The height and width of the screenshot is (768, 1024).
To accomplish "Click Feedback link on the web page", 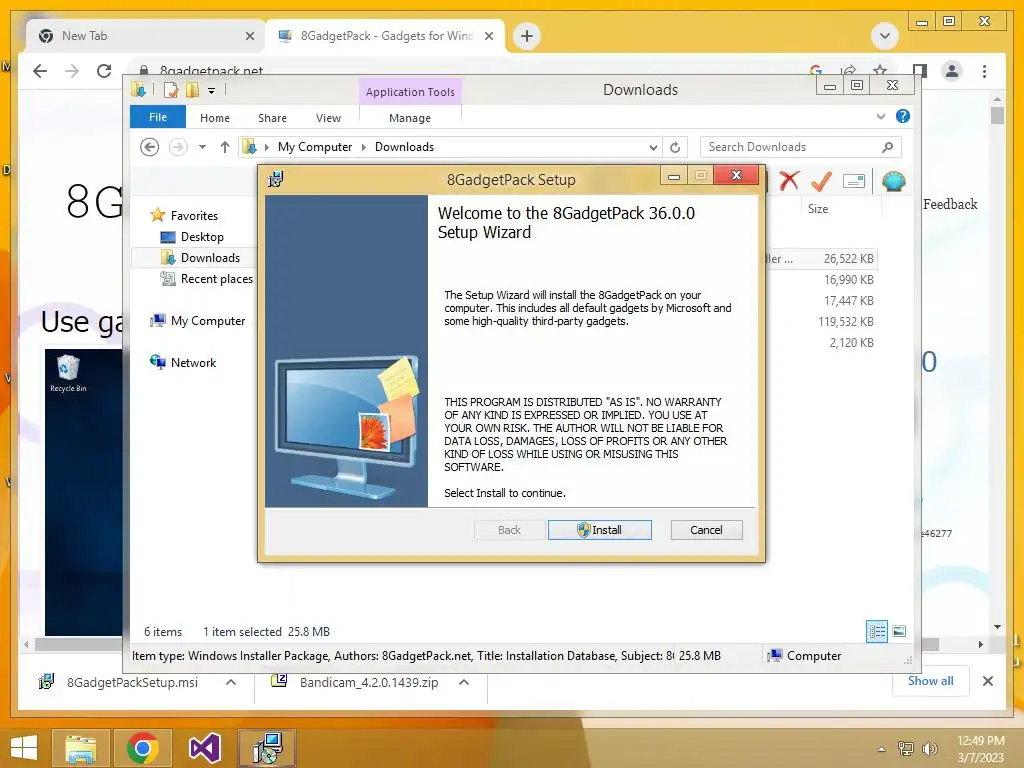I will point(950,204).
